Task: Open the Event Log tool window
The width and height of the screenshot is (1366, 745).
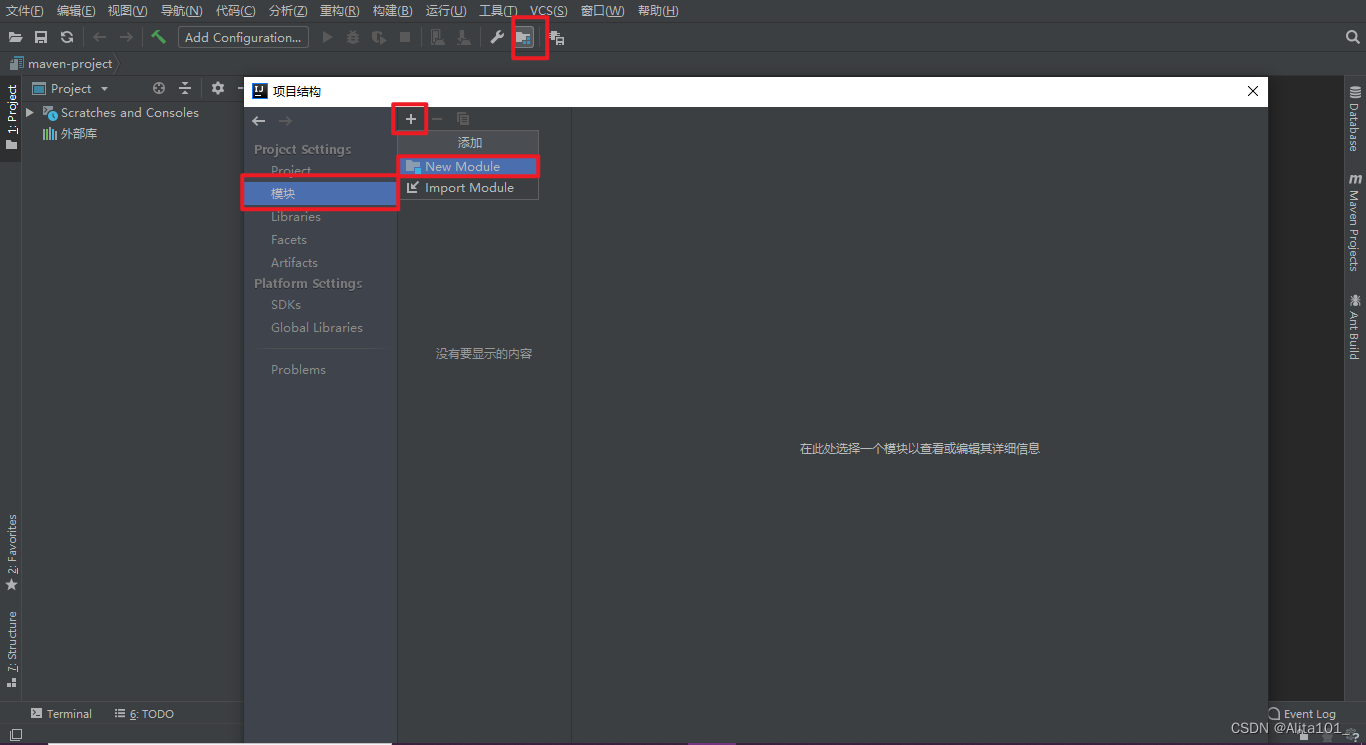Action: [x=1302, y=713]
